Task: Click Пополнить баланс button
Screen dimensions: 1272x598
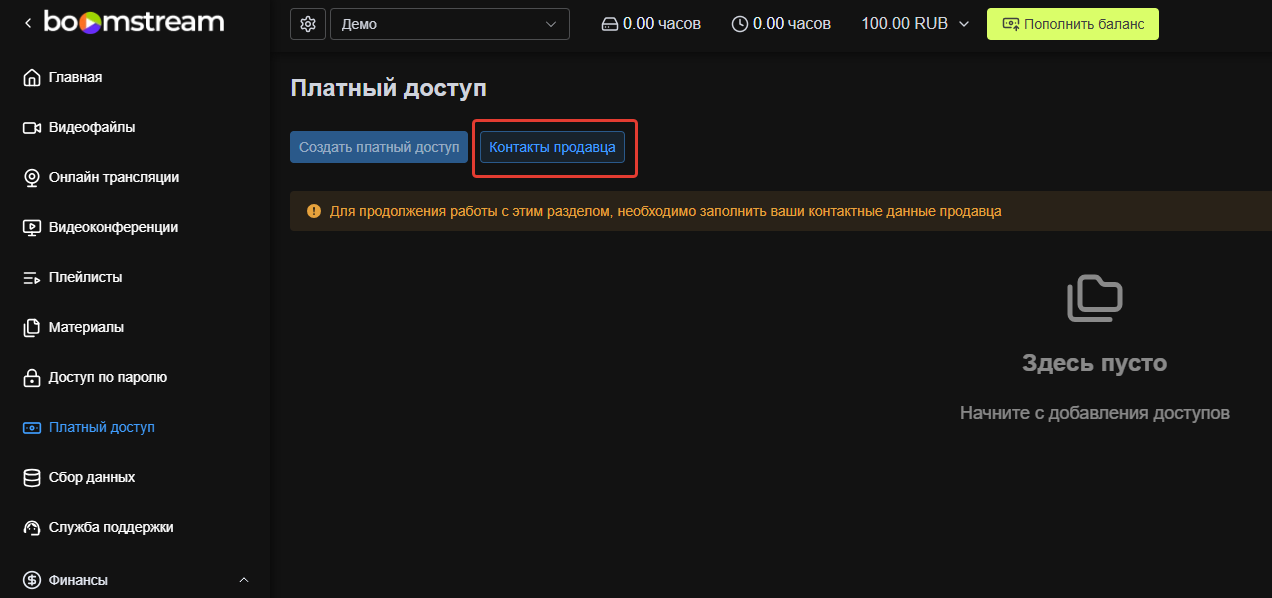Action: (x=1073, y=24)
